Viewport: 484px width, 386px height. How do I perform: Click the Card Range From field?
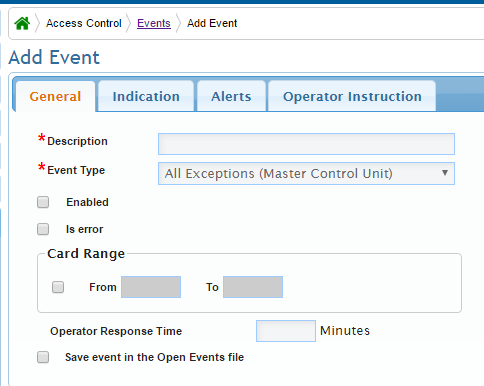click(151, 287)
